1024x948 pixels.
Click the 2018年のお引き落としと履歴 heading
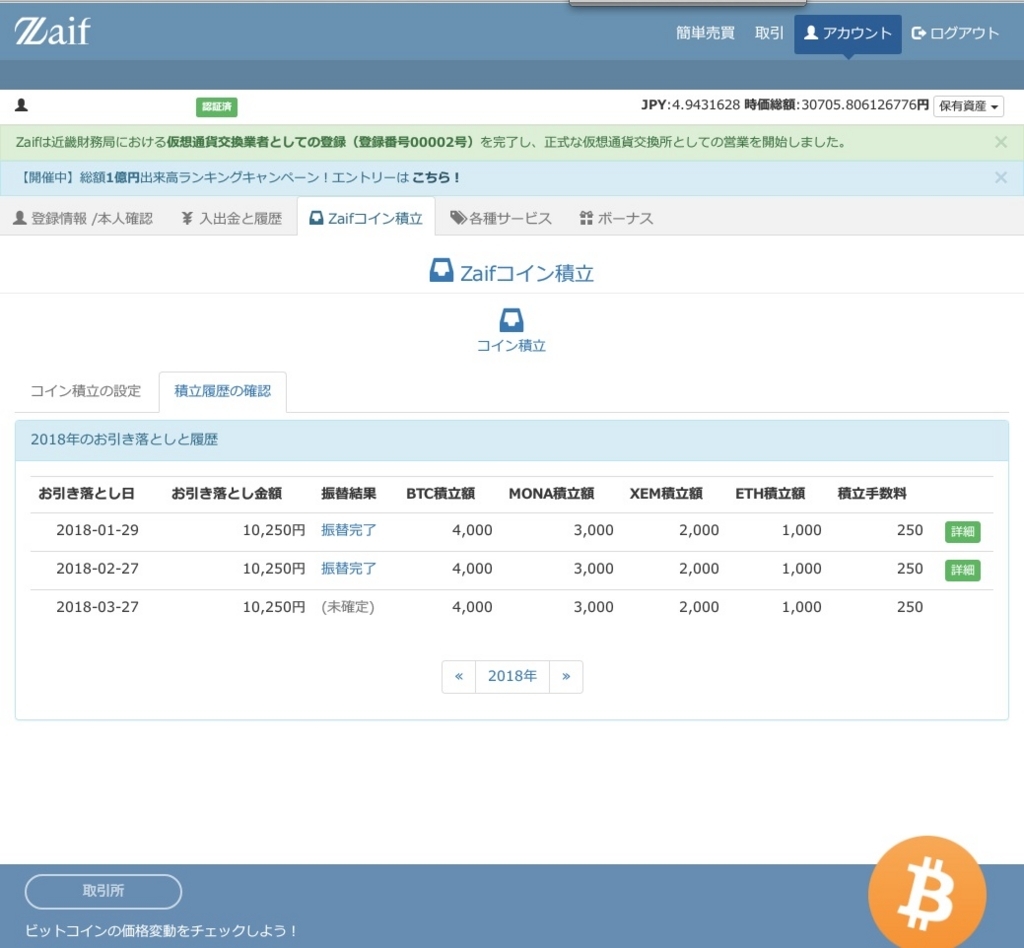pyautogui.click(x=124, y=440)
